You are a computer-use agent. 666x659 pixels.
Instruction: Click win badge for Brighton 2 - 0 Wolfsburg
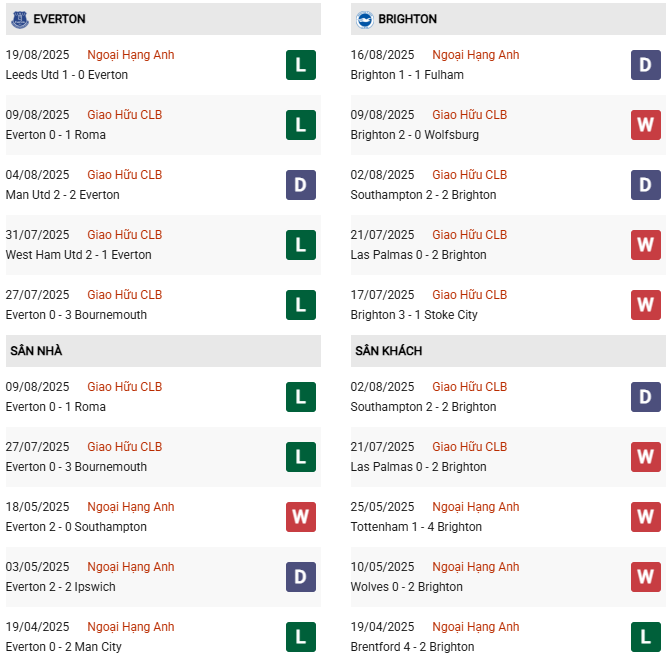(646, 125)
